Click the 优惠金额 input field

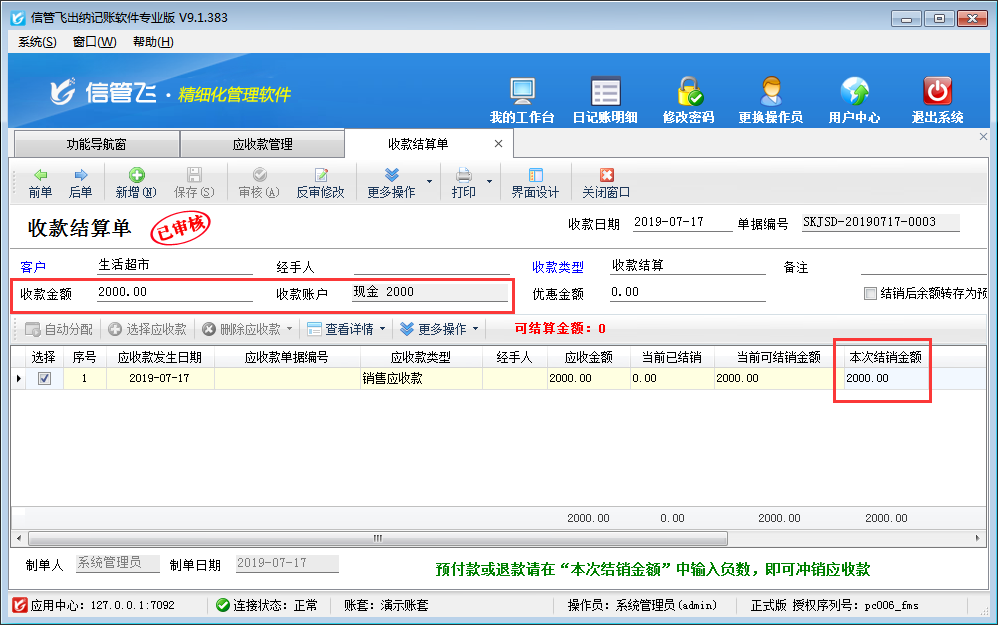coord(686,293)
